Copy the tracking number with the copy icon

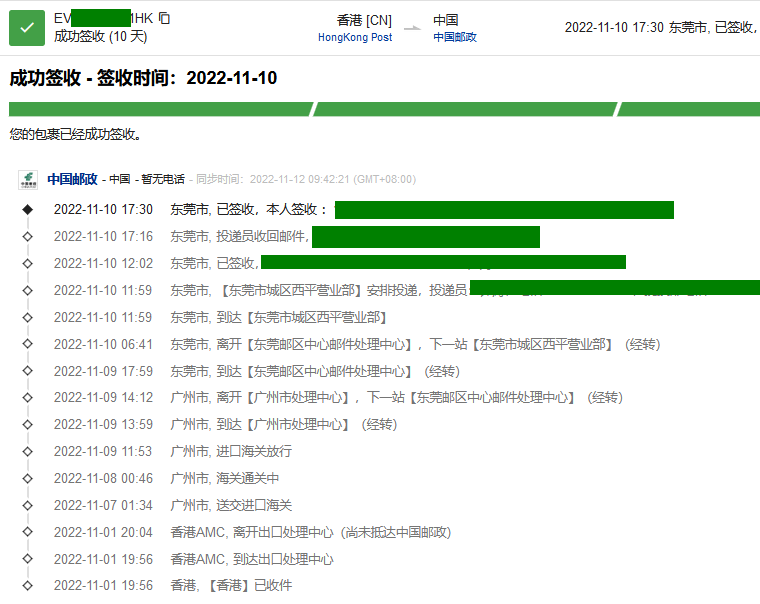pos(165,18)
